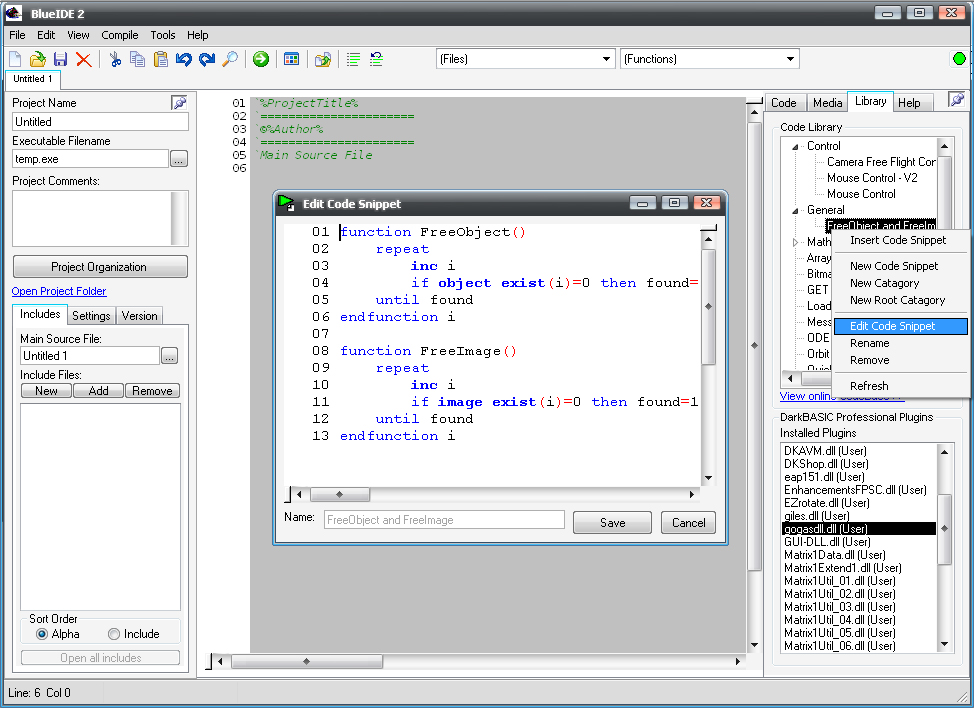Click the Executable Filename input field
The image size is (974, 708).
coord(90,159)
